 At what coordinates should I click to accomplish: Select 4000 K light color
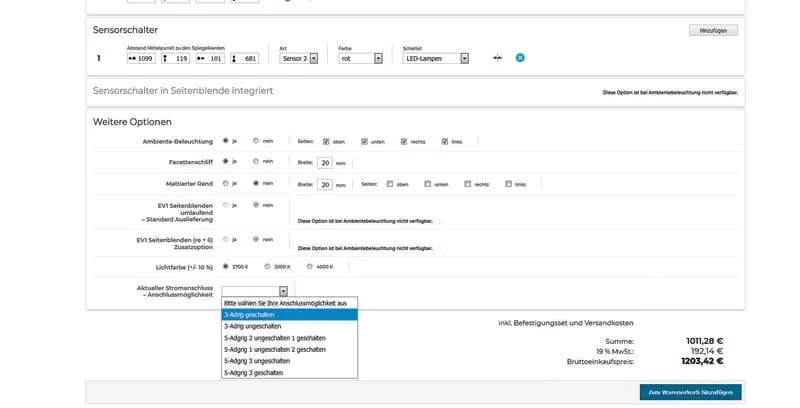coord(308,267)
